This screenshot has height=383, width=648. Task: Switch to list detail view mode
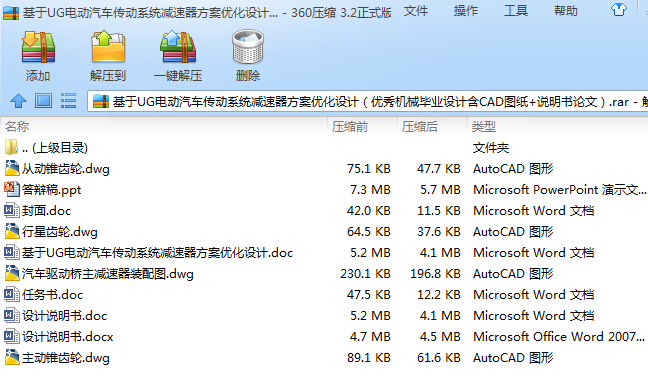[68, 101]
